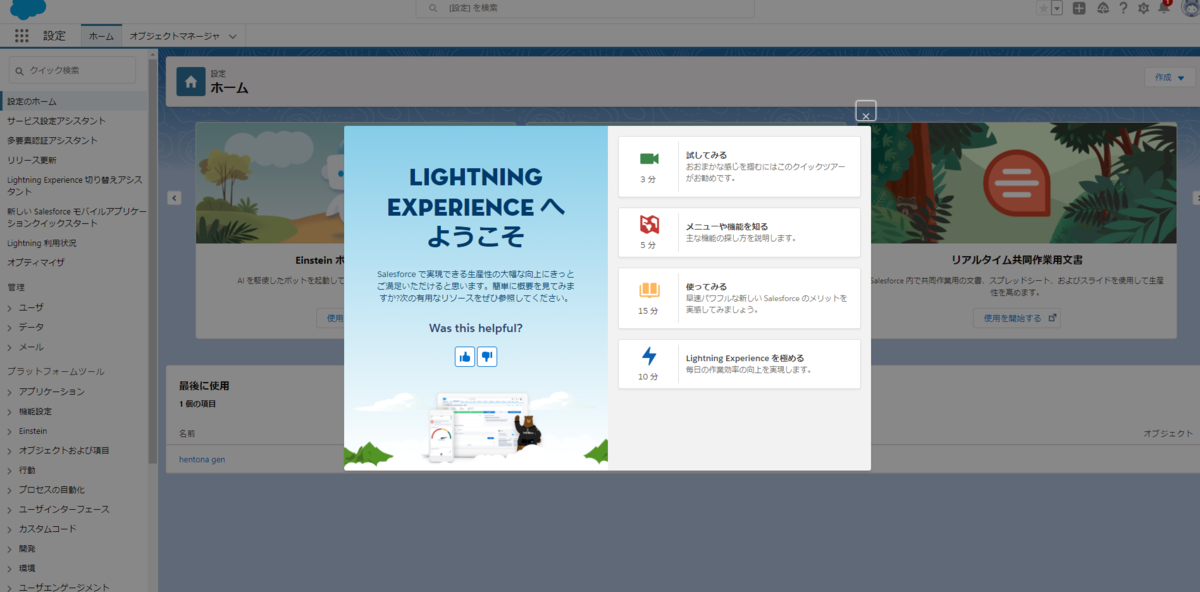The width and height of the screenshot is (1200, 592).
Task: Expand the ユーザインターフェース tree node
Action: (x=10, y=509)
